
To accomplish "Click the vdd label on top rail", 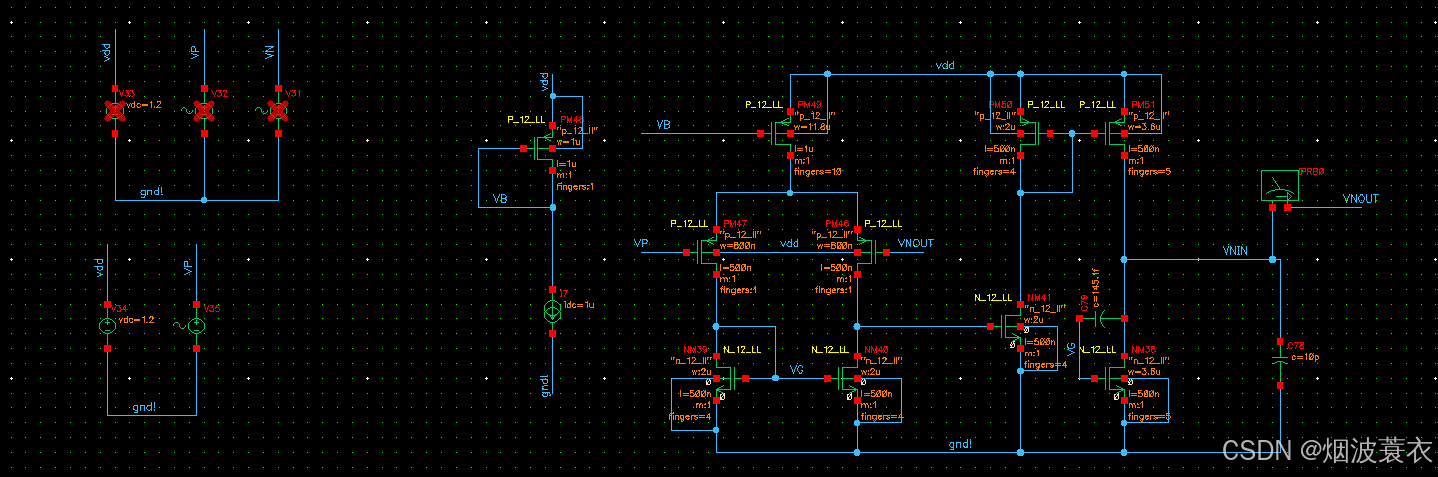I will pos(945,65).
